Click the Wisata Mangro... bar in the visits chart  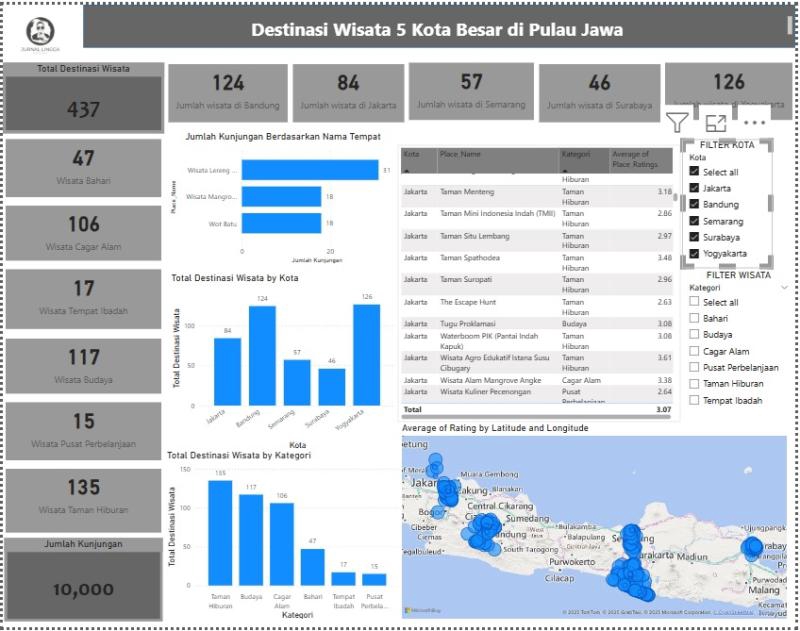[x=281, y=196]
